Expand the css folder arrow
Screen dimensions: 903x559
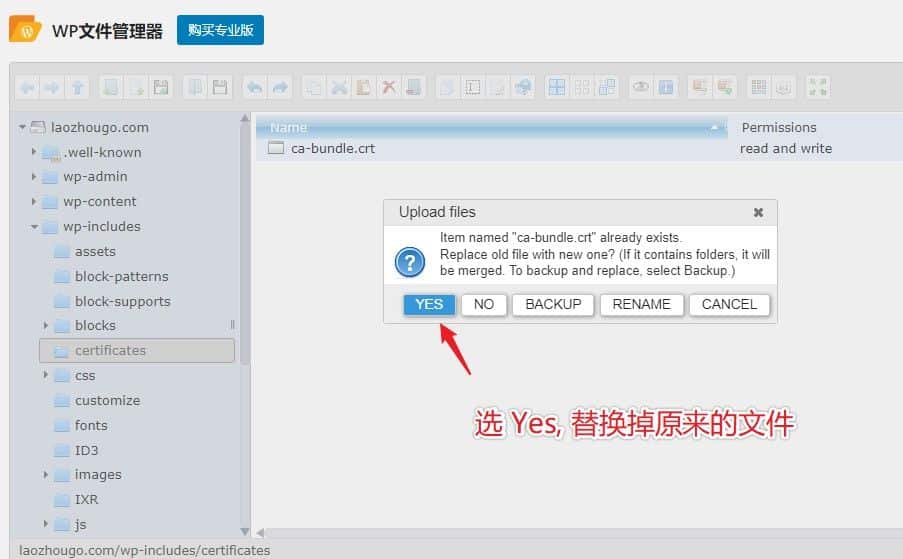tap(45, 375)
